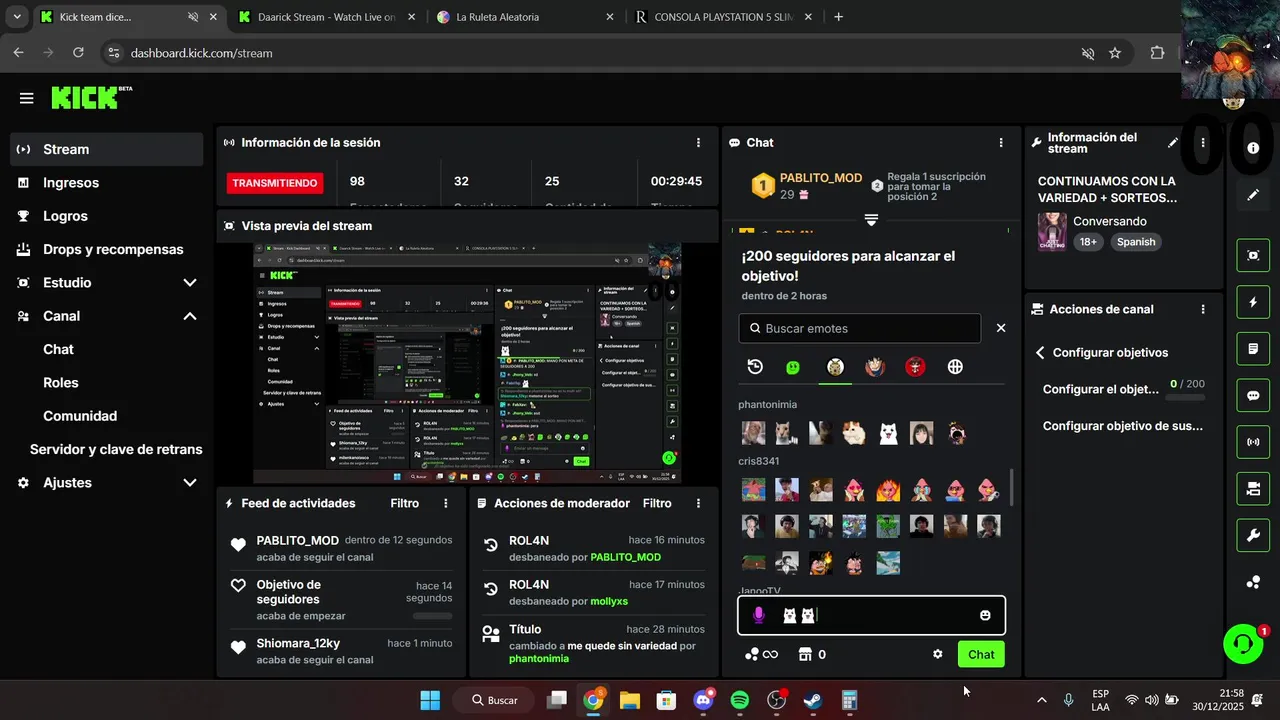The image size is (1280, 720).
Task: Open Spotify from the Windows taskbar
Action: (740, 700)
